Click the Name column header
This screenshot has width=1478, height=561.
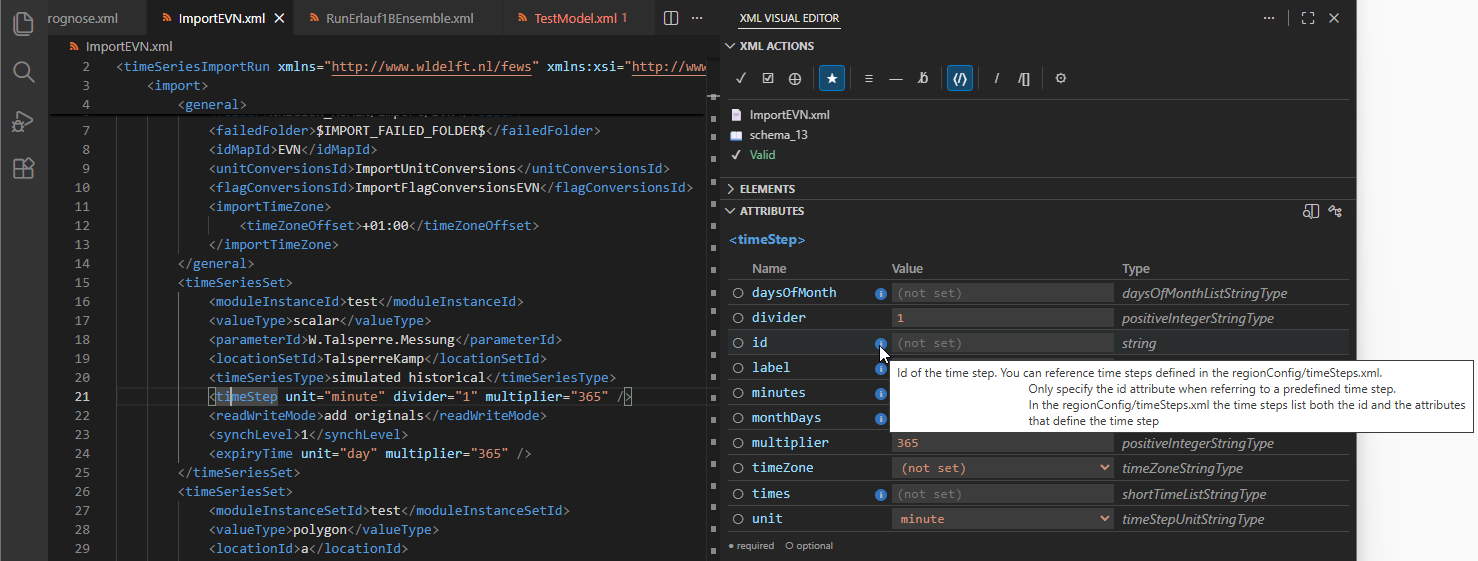point(769,269)
